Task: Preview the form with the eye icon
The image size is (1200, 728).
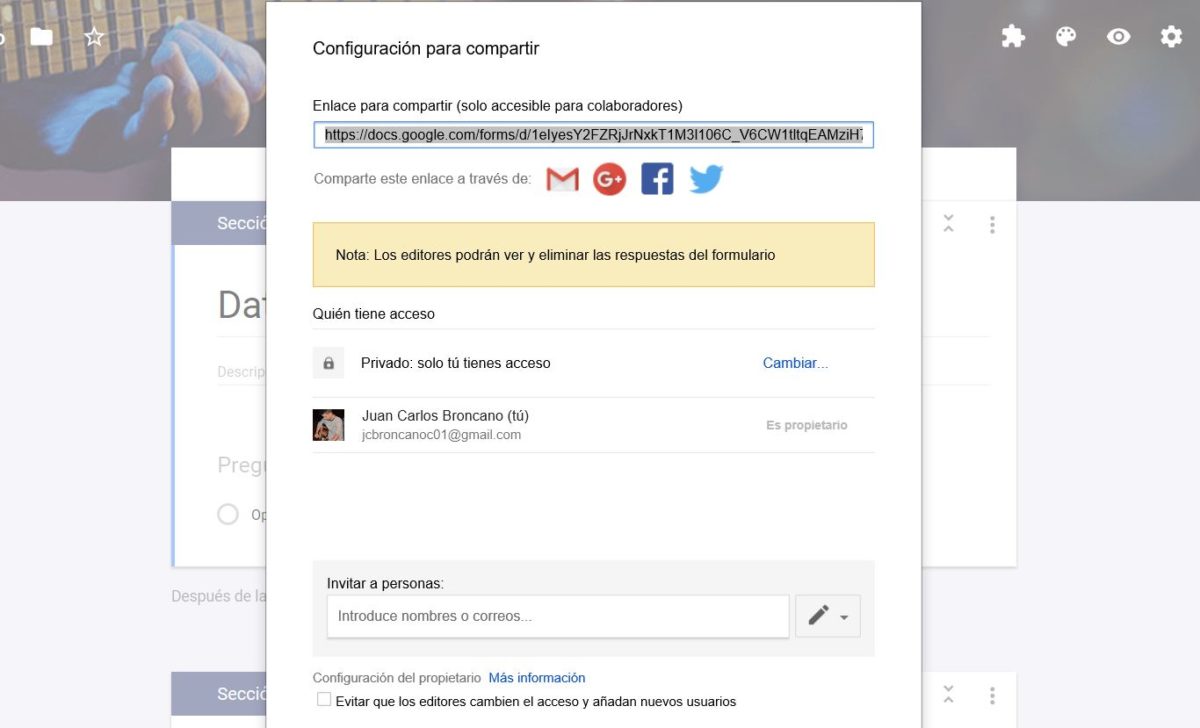Action: 1118,35
